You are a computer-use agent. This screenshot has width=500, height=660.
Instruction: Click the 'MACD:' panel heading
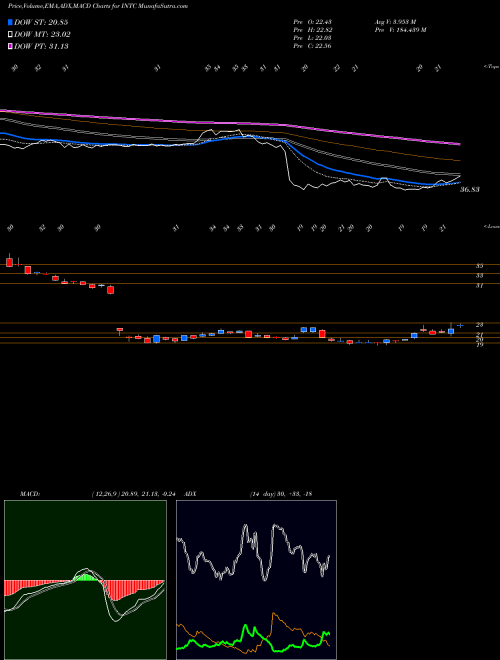[29, 494]
